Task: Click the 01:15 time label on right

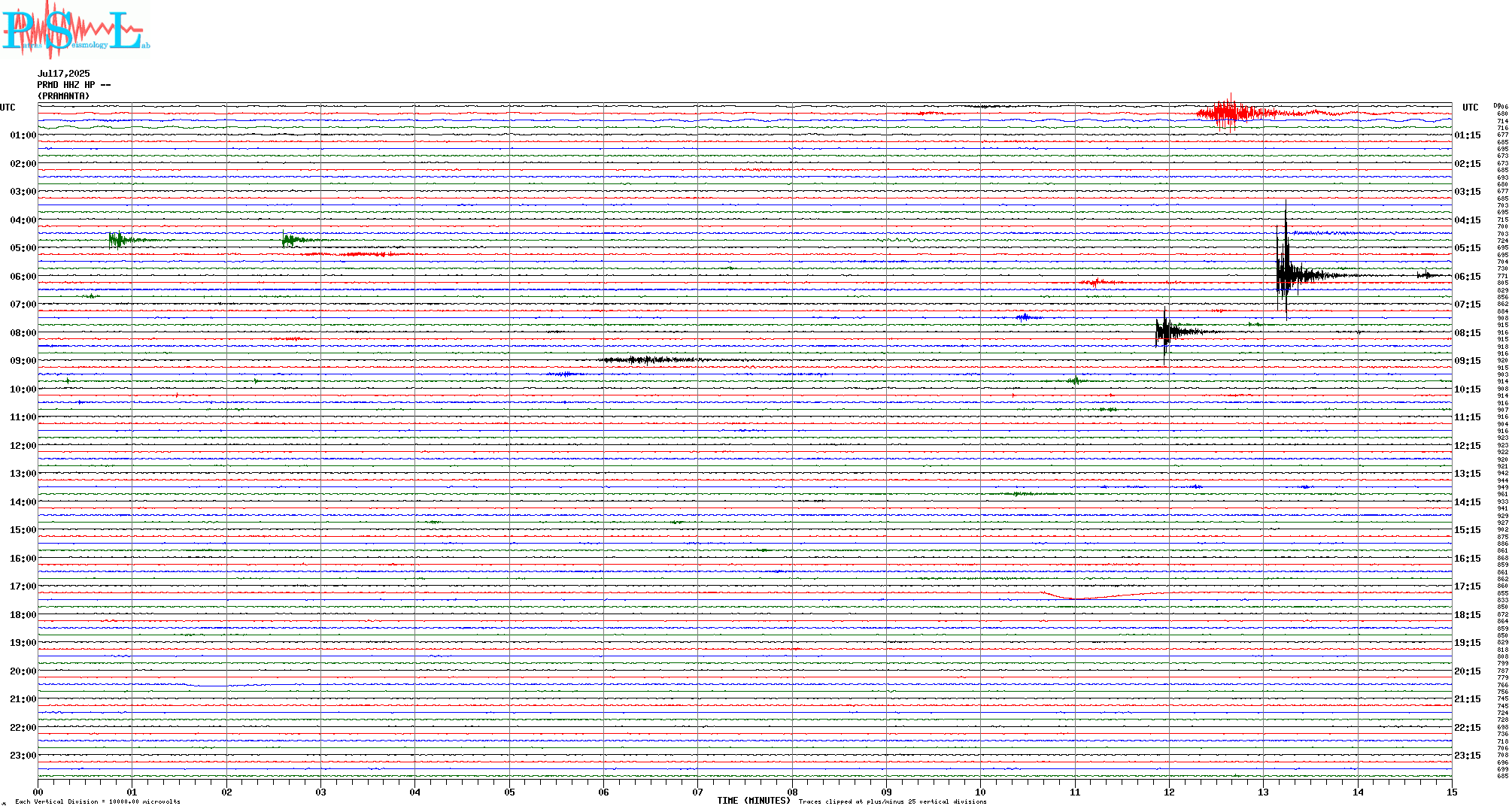Action: (1468, 135)
